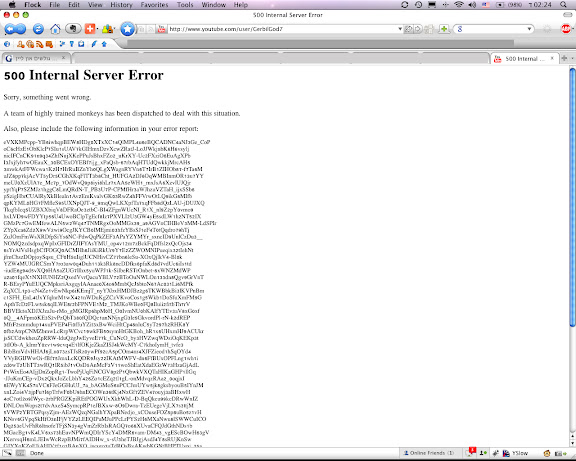This screenshot has height=461, width=576.
Task: Click the Adblock Plus red icon
Action: coord(566,29)
